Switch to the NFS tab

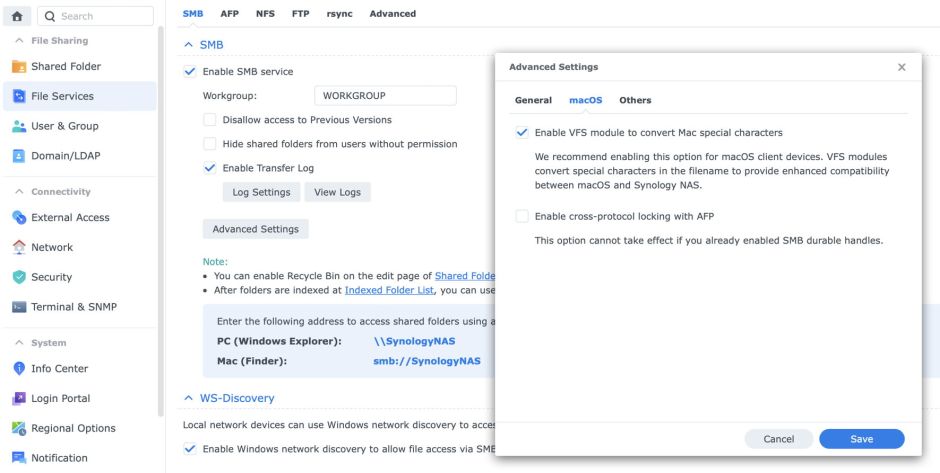click(265, 14)
